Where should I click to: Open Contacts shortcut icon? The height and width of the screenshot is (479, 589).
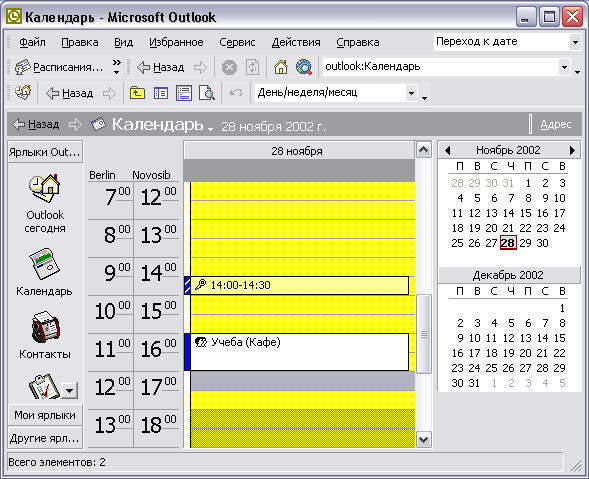(45, 327)
